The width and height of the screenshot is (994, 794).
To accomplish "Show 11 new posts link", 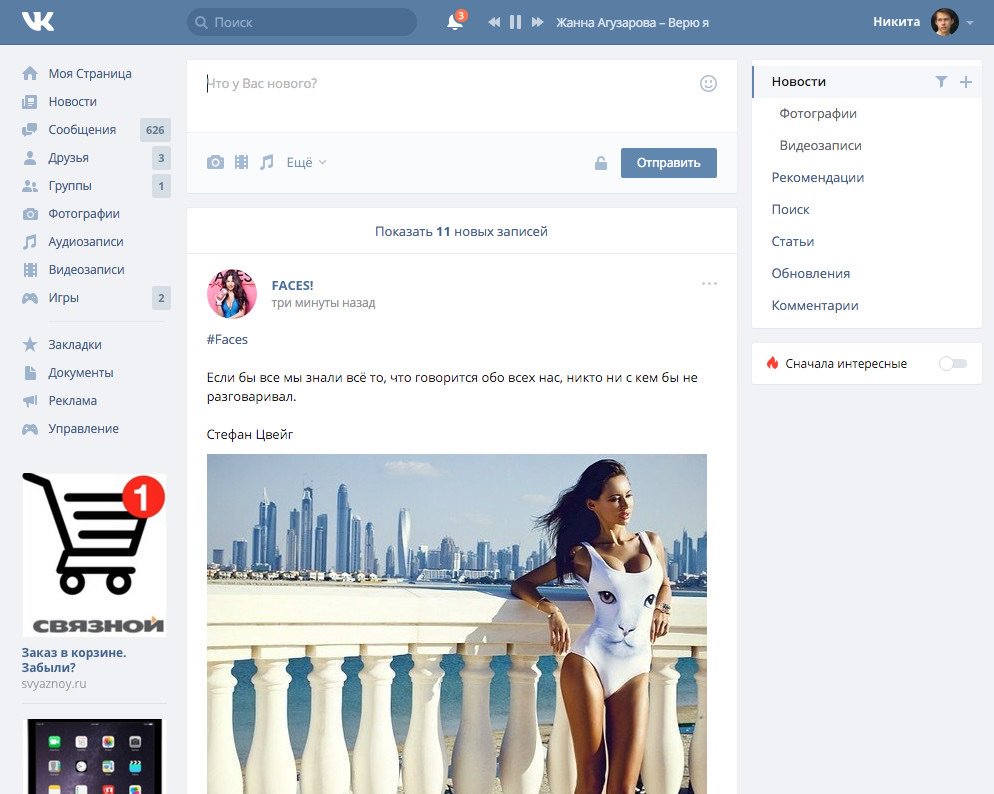I will click(461, 231).
